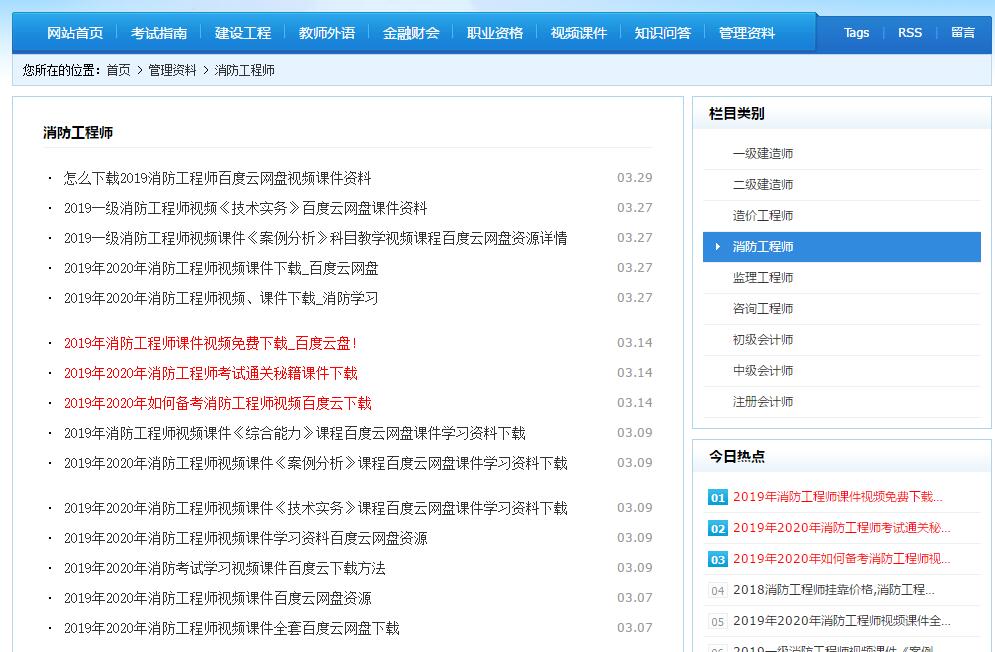
Task: Open hot item 04 2018消防工程师挂靠价格
Action: tap(834, 590)
